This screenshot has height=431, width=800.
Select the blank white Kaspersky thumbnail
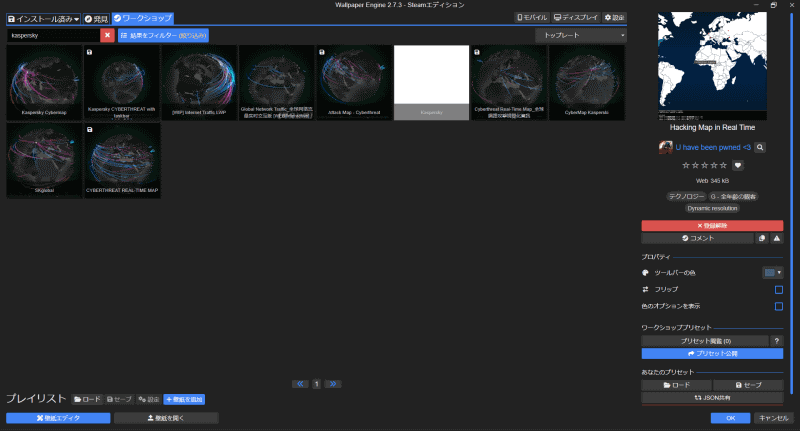point(432,83)
